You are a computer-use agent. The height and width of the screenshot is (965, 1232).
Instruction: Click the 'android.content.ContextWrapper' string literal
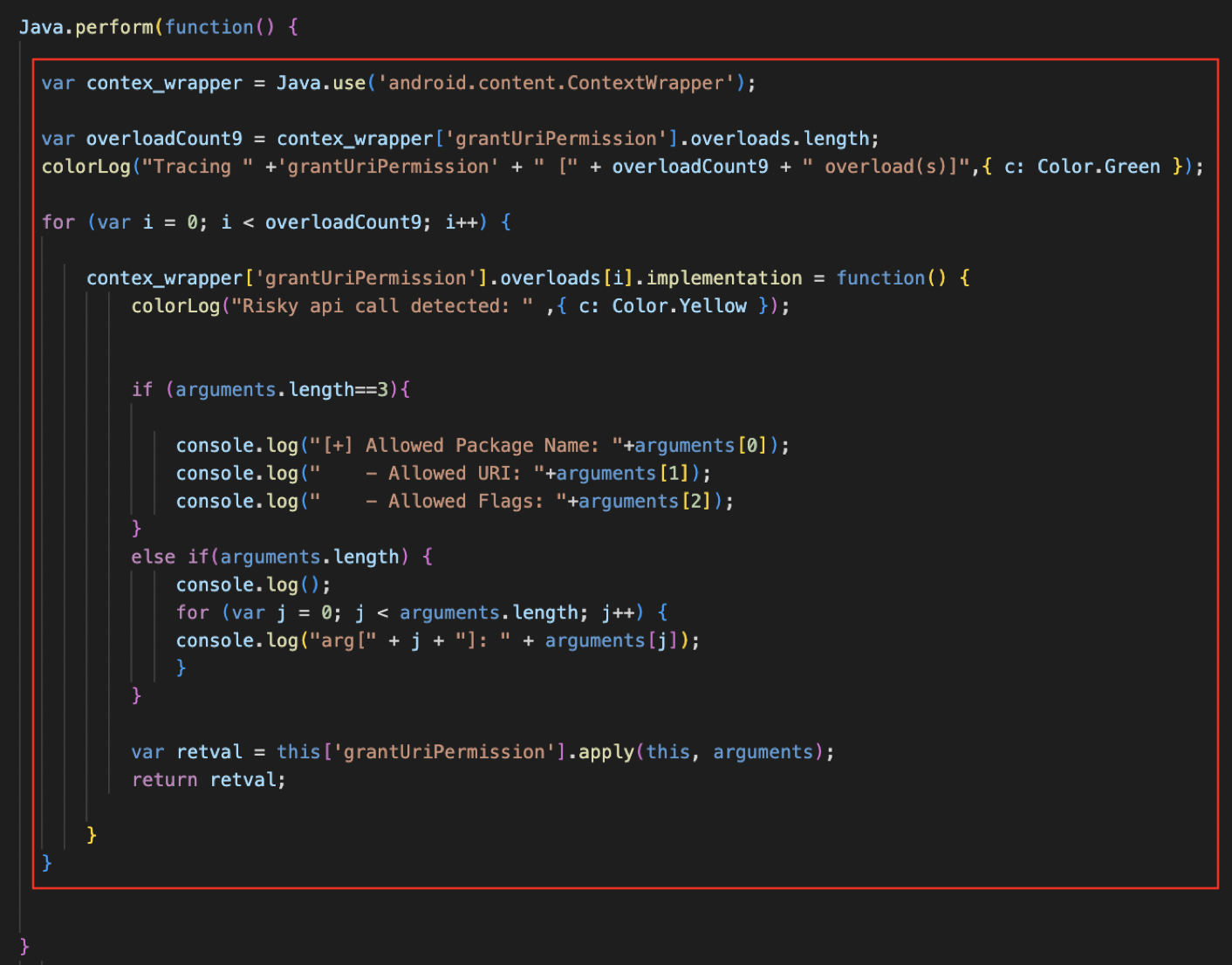(x=556, y=83)
